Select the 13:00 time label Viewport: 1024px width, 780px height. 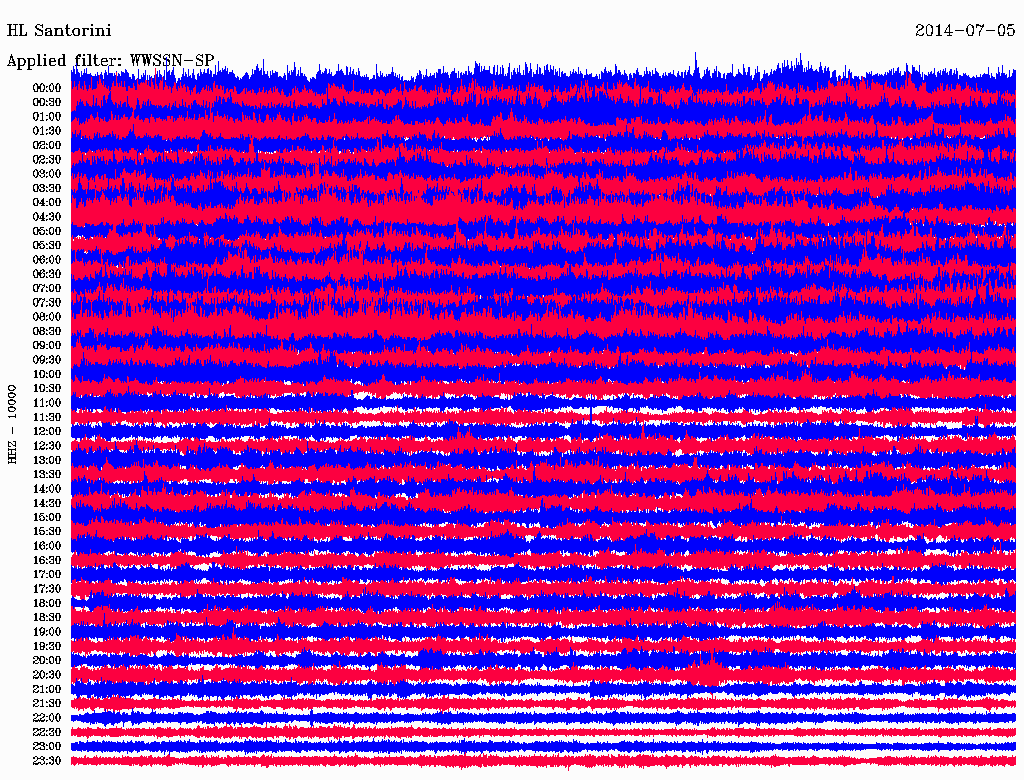tap(47, 461)
